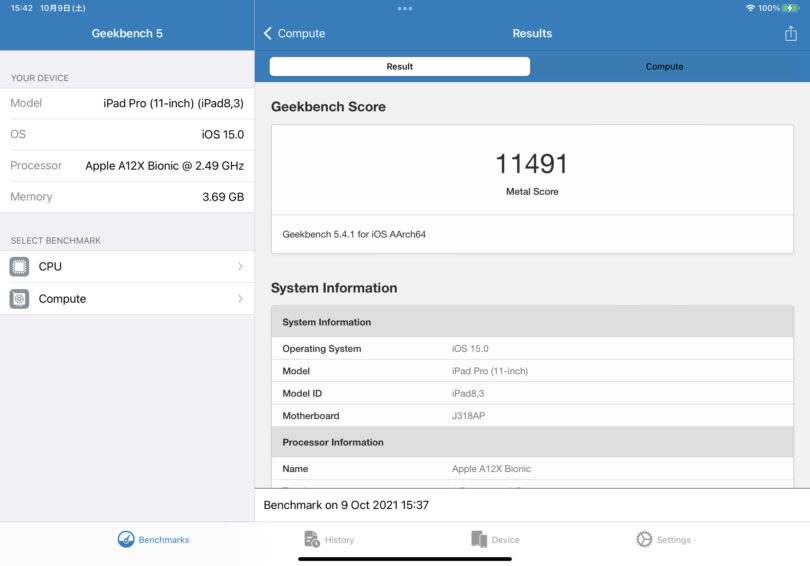
Task: Open the CPU benchmark chip icon
Action: click(x=19, y=266)
